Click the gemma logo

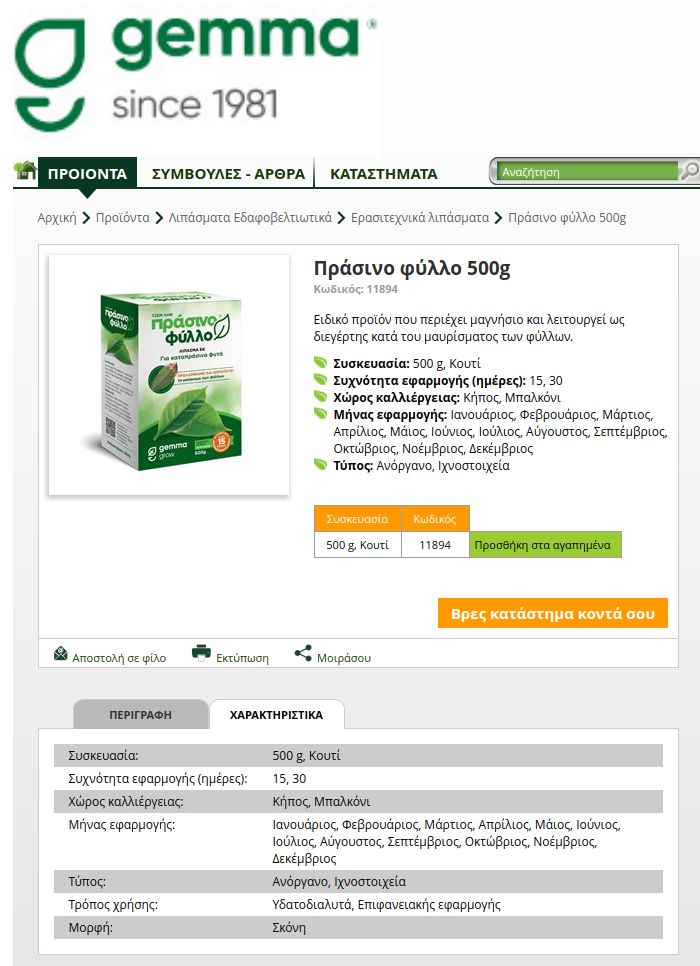pos(195,74)
